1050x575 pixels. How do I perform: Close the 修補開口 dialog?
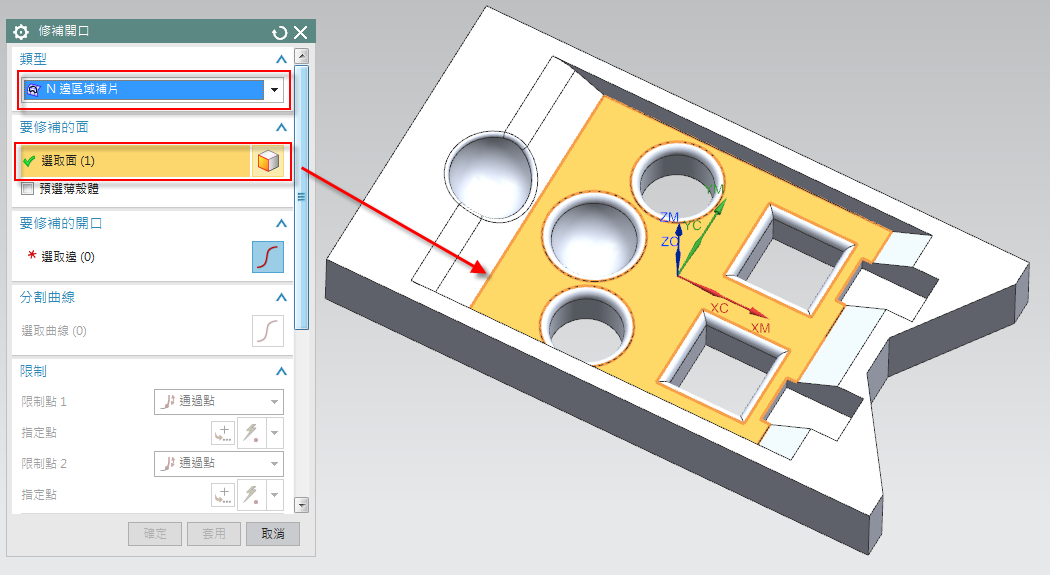[301, 32]
